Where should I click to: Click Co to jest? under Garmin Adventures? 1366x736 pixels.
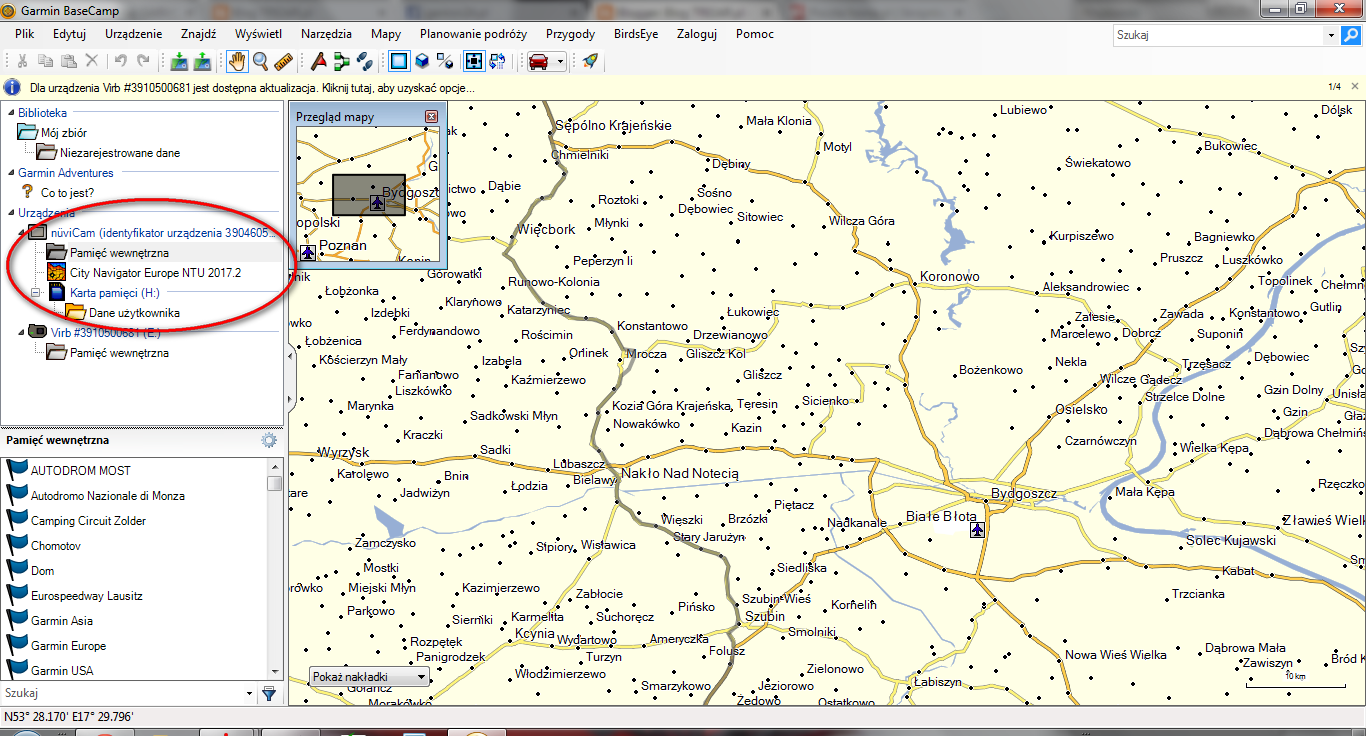pyautogui.click(x=67, y=192)
